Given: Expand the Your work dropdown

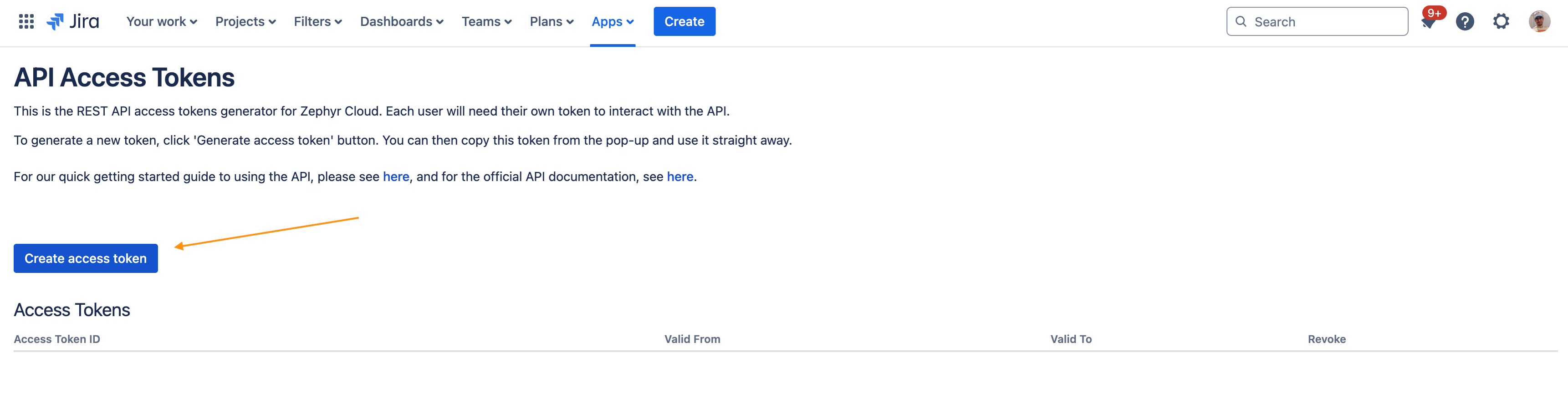Looking at the screenshot, I should tap(161, 22).
